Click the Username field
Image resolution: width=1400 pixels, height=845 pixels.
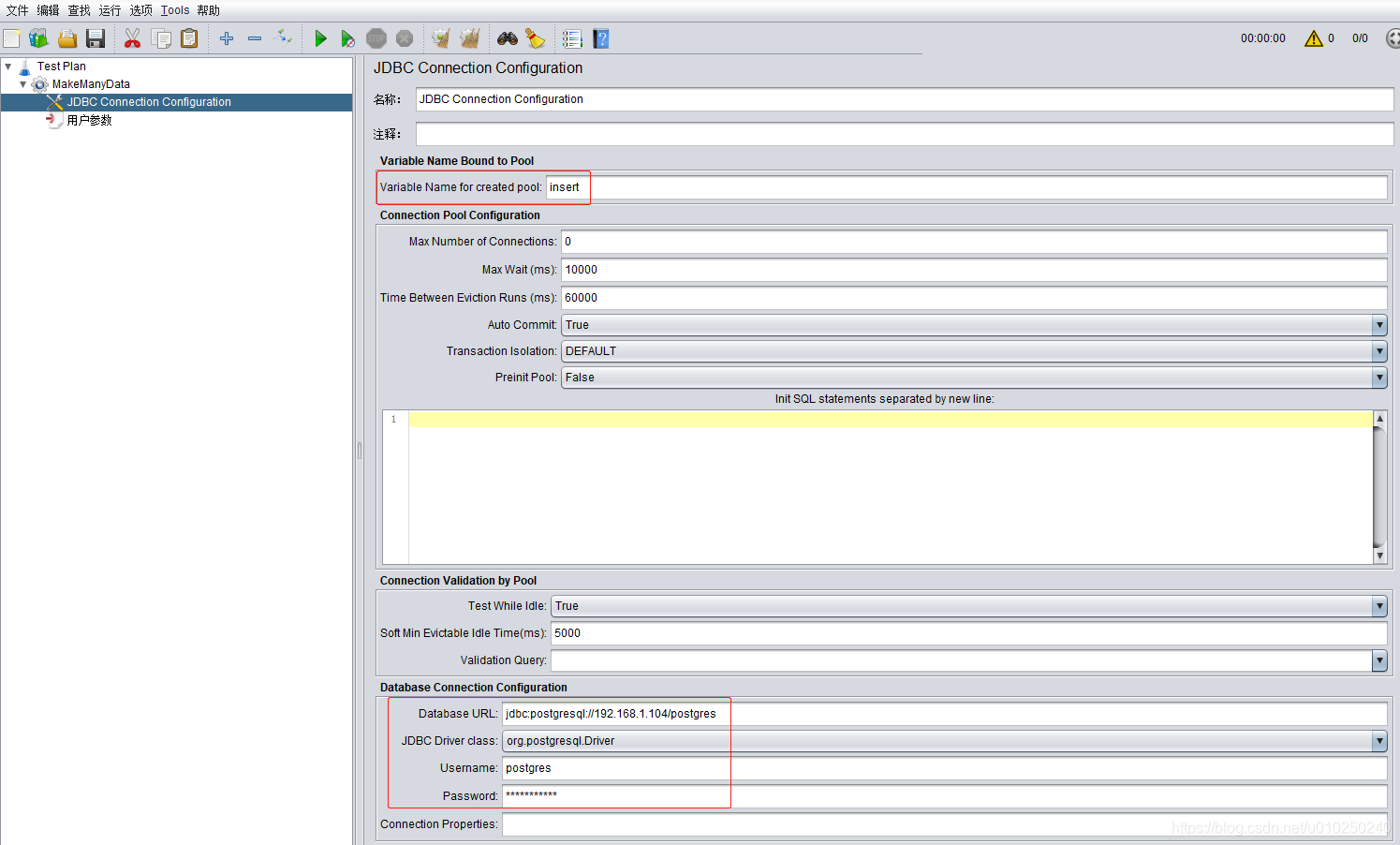click(944, 768)
